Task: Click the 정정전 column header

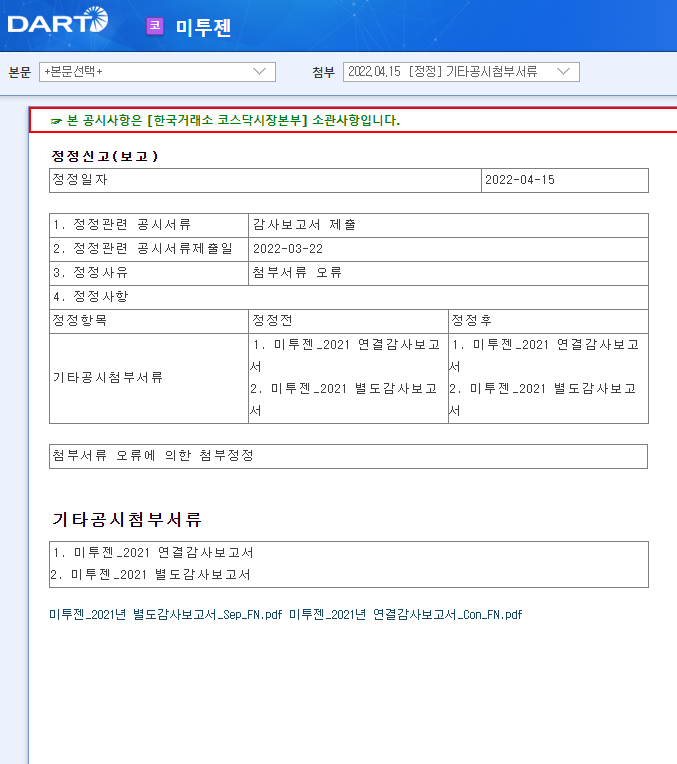Action: click(x=348, y=321)
